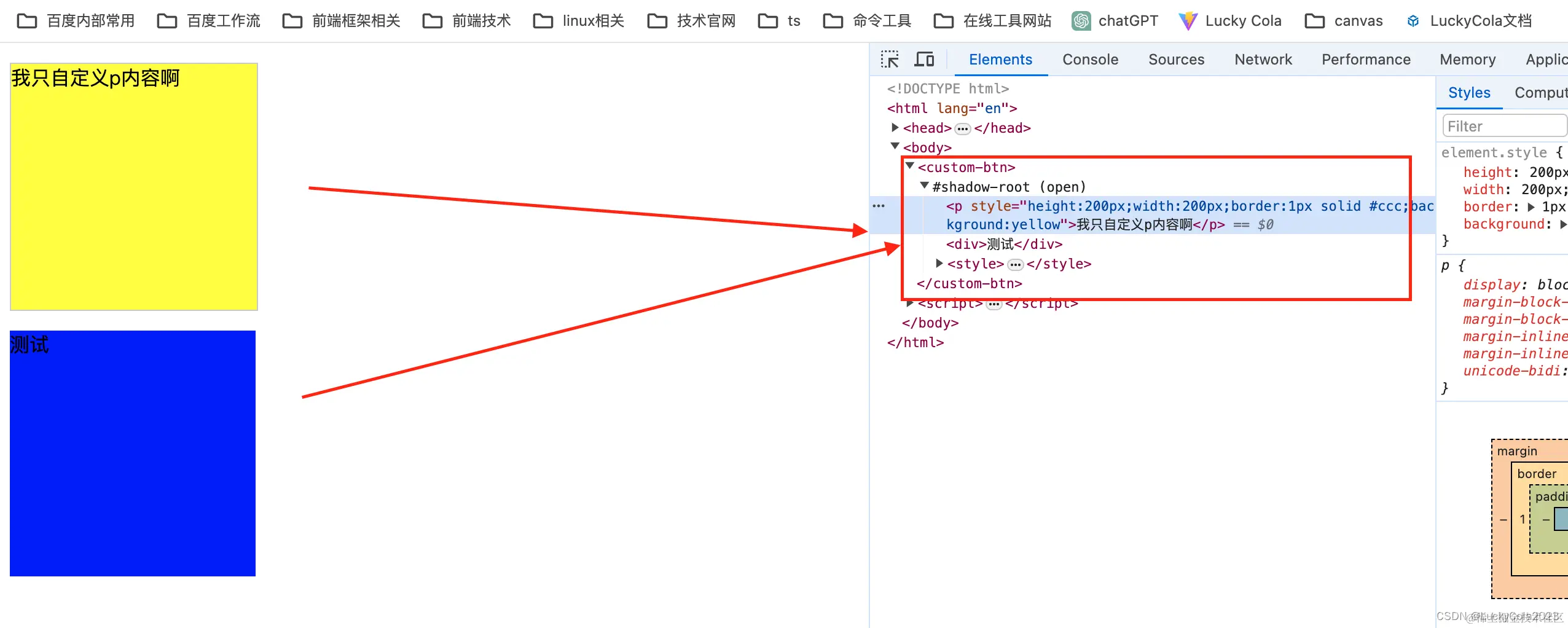Open the Lucky Cola bookmark icon
The image size is (1568, 628).
[1188, 21]
